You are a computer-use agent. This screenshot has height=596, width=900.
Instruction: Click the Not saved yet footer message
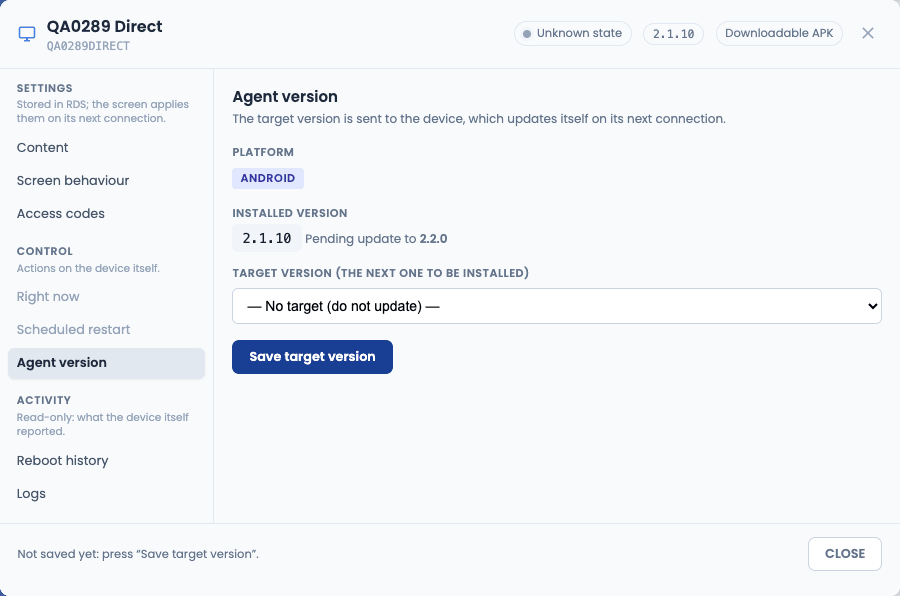click(138, 554)
